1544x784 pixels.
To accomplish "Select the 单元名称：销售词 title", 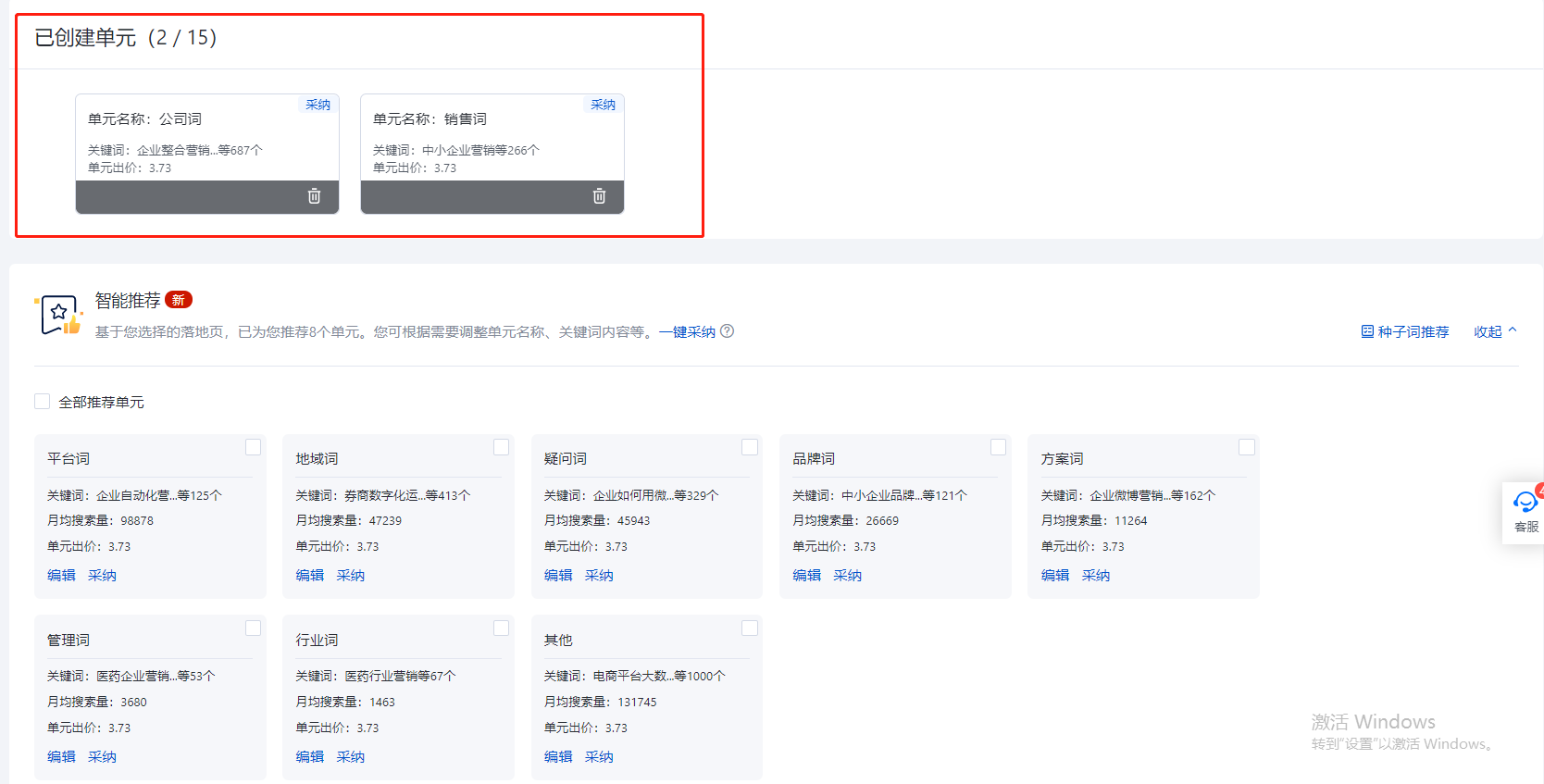I will [x=430, y=119].
